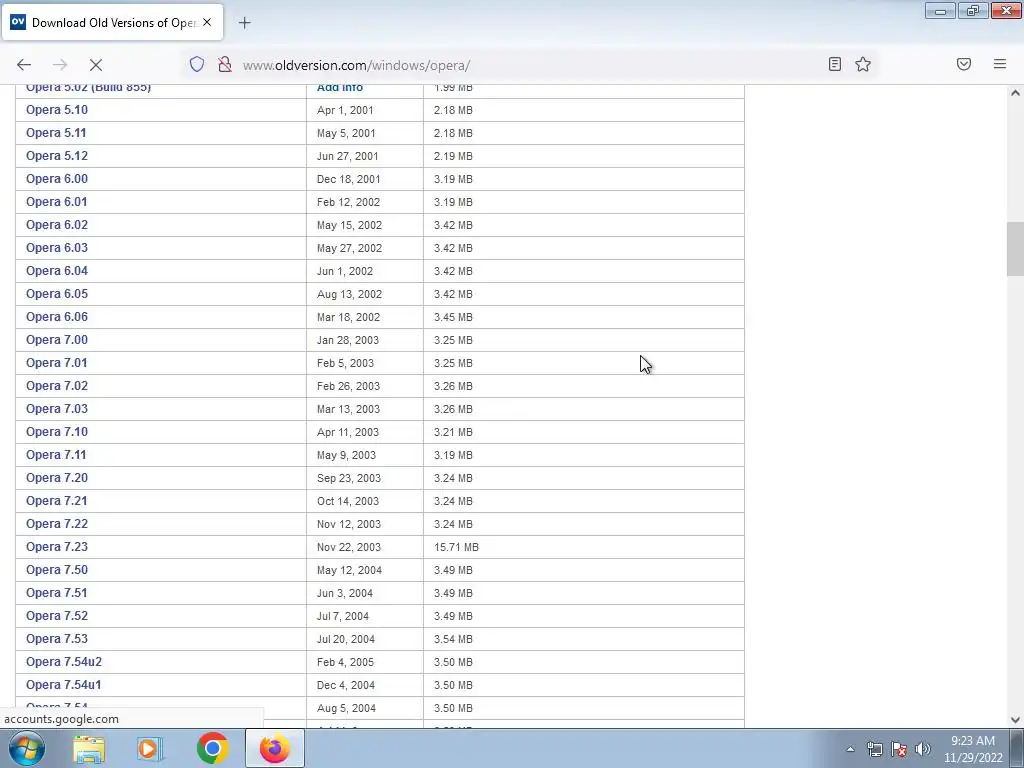Open the Opera 7.11 link
This screenshot has width=1024, height=768.
click(56, 455)
